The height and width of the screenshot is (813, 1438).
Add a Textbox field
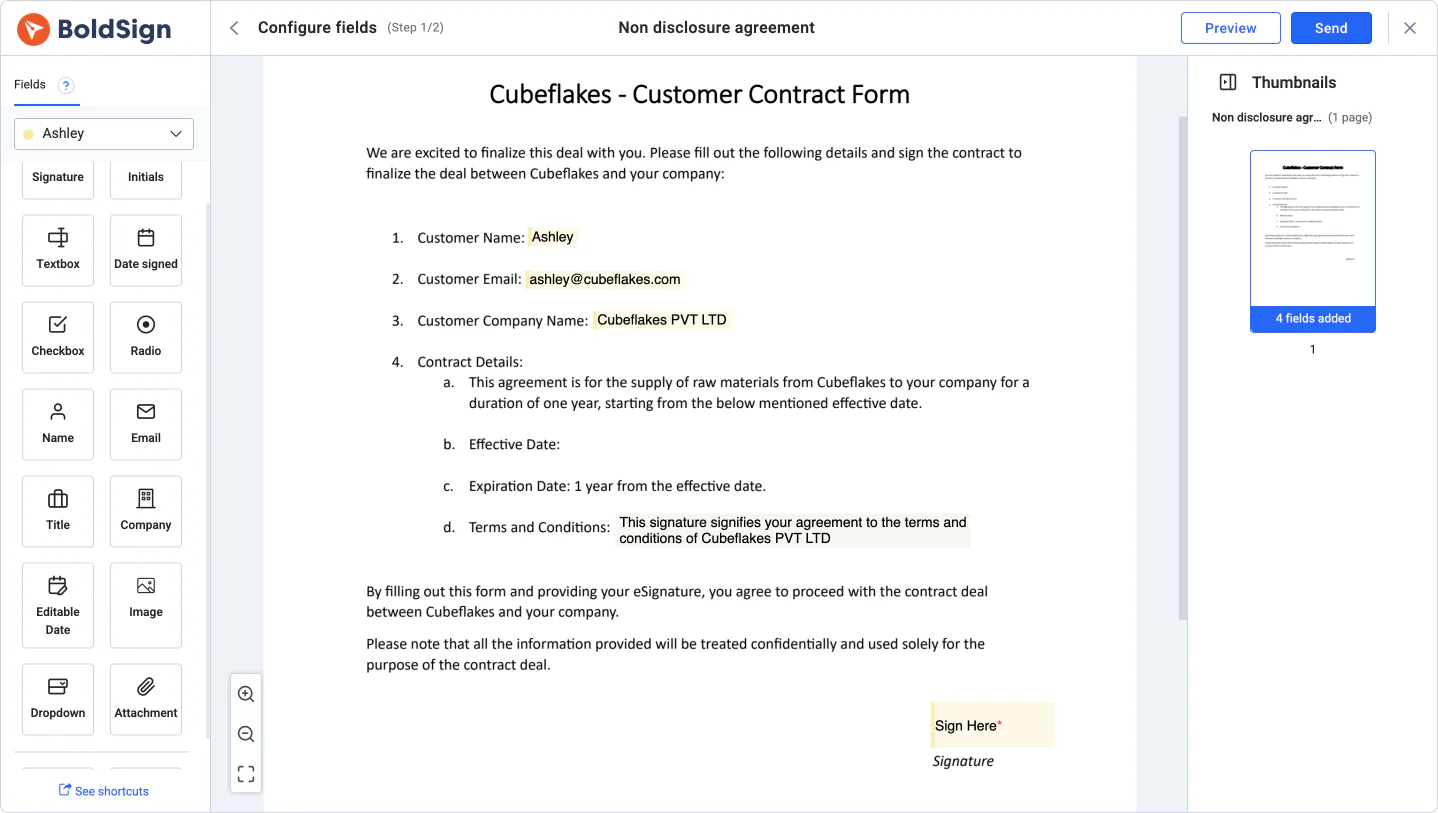click(x=57, y=250)
